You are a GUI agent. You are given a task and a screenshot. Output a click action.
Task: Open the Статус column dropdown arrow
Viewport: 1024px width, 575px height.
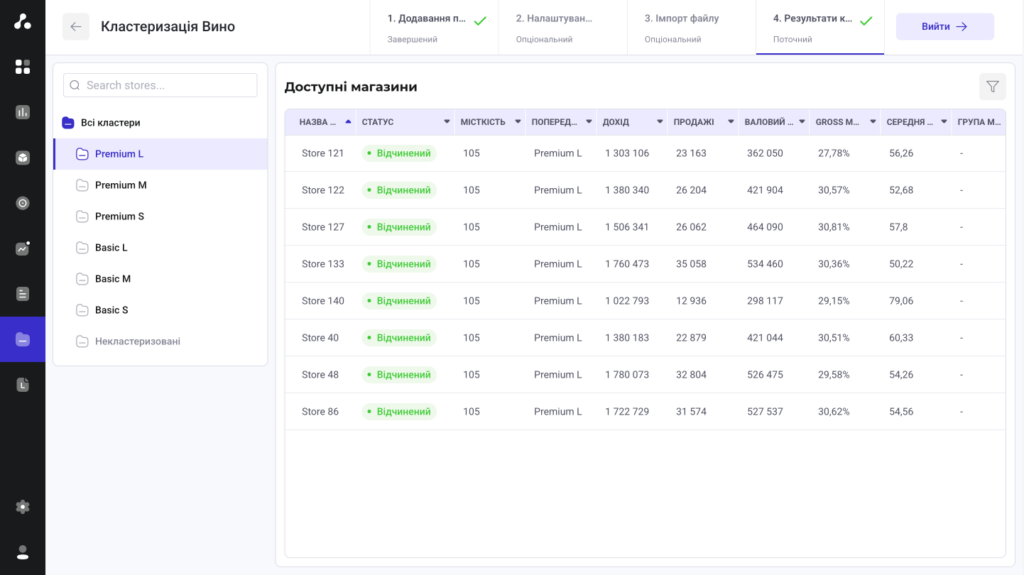coord(447,122)
